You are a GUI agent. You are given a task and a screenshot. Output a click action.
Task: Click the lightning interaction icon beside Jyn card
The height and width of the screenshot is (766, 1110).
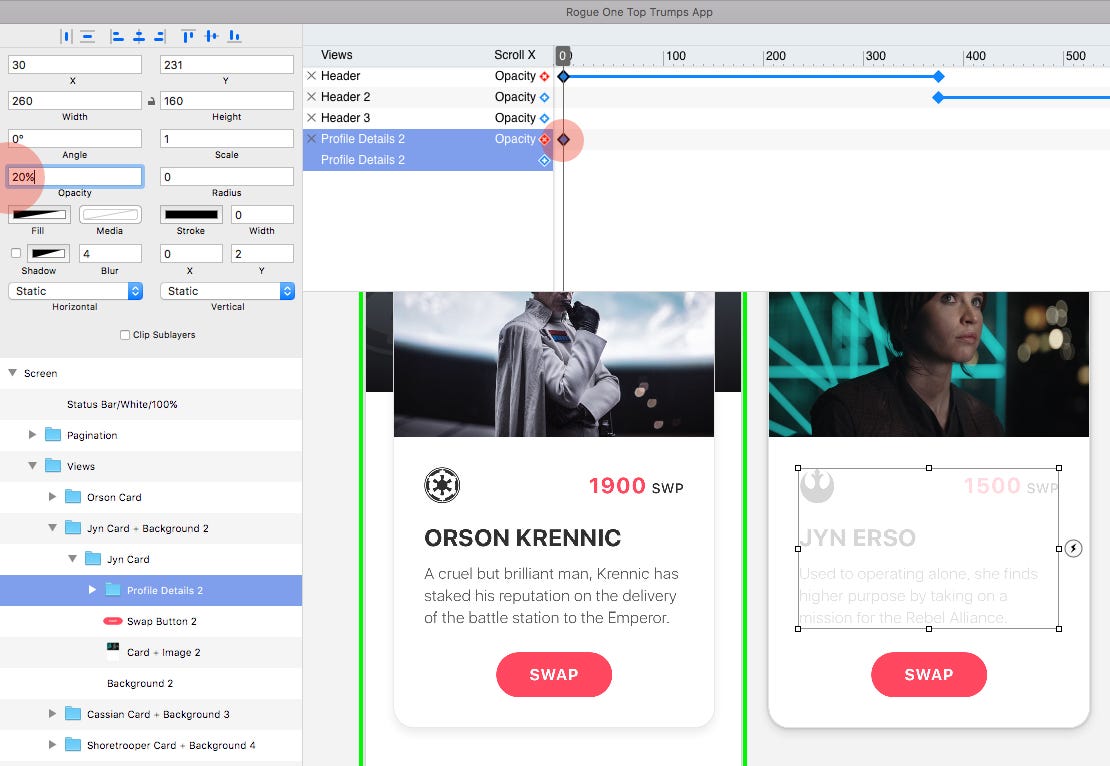tap(1073, 549)
